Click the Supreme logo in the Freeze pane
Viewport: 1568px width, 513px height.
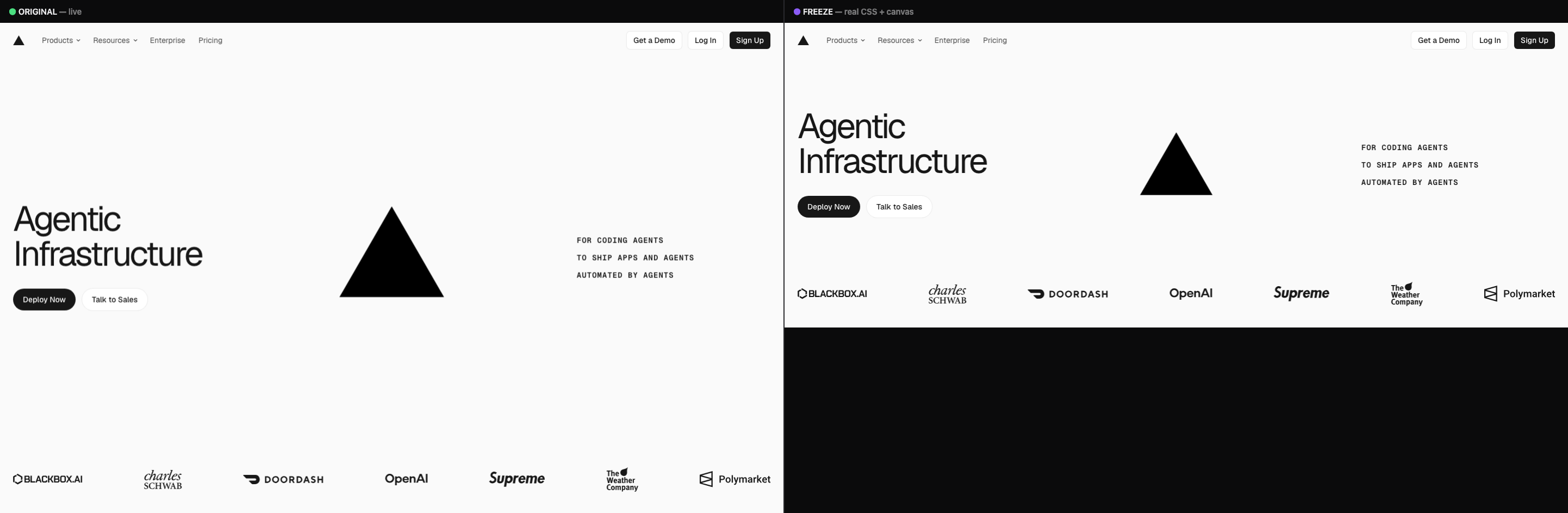[1302, 294]
